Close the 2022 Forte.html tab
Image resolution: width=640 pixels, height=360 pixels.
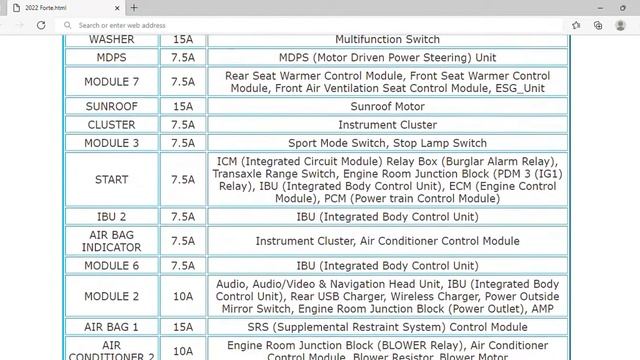(117, 8)
